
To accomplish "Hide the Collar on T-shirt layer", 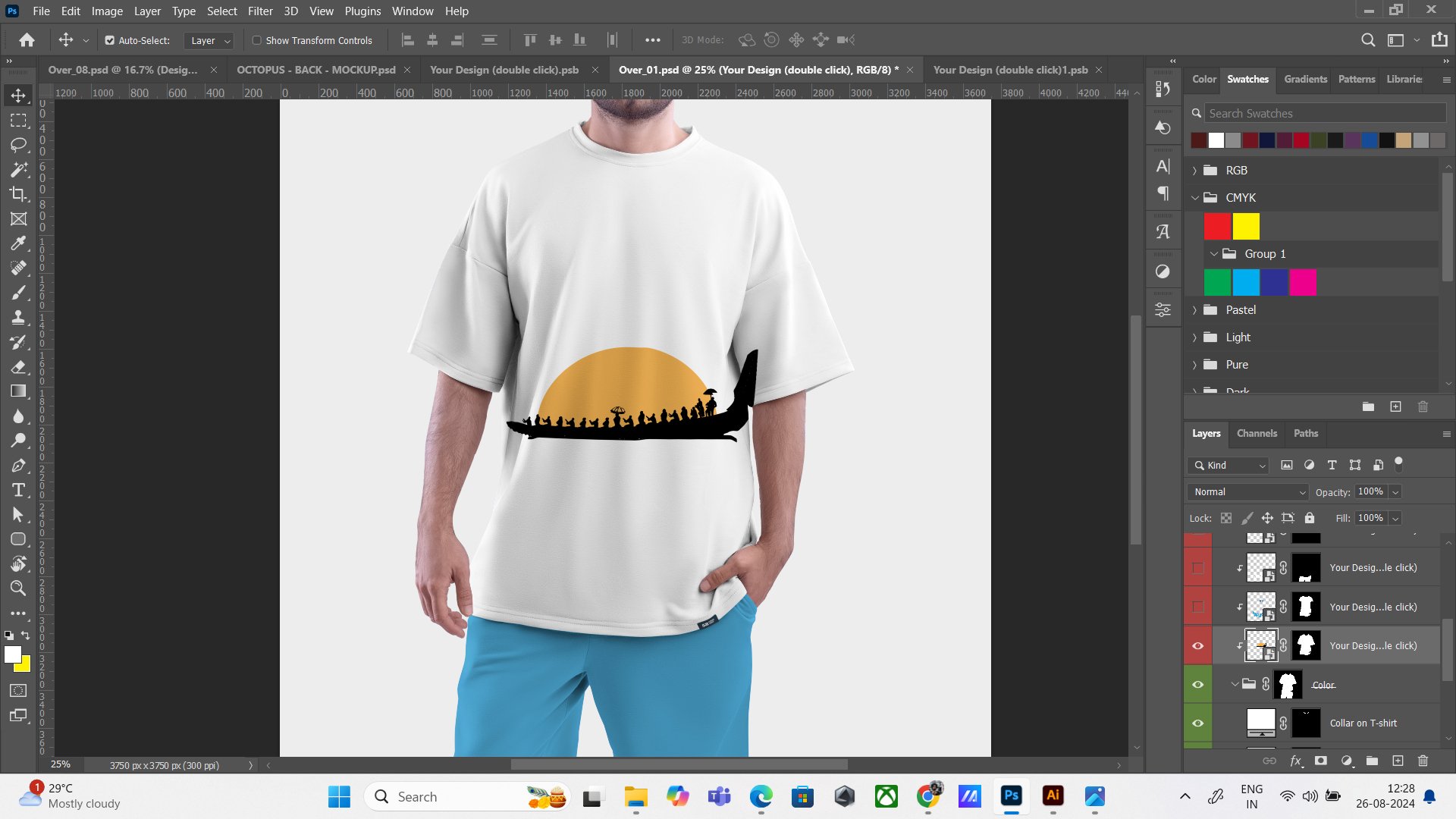I will 1197,723.
